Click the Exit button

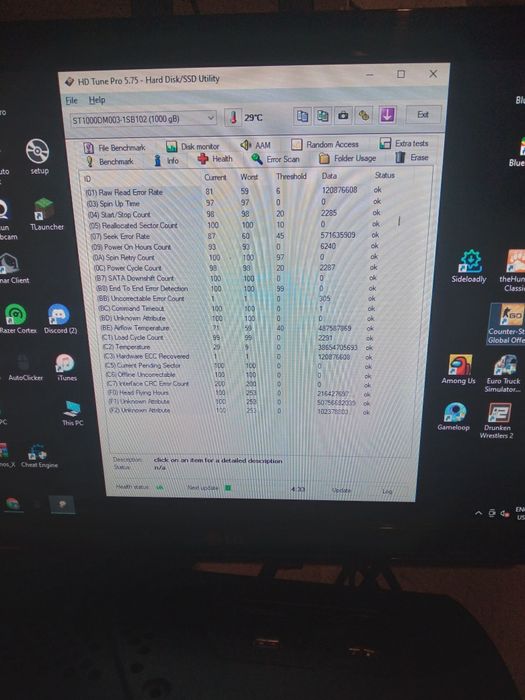tap(423, 115)
